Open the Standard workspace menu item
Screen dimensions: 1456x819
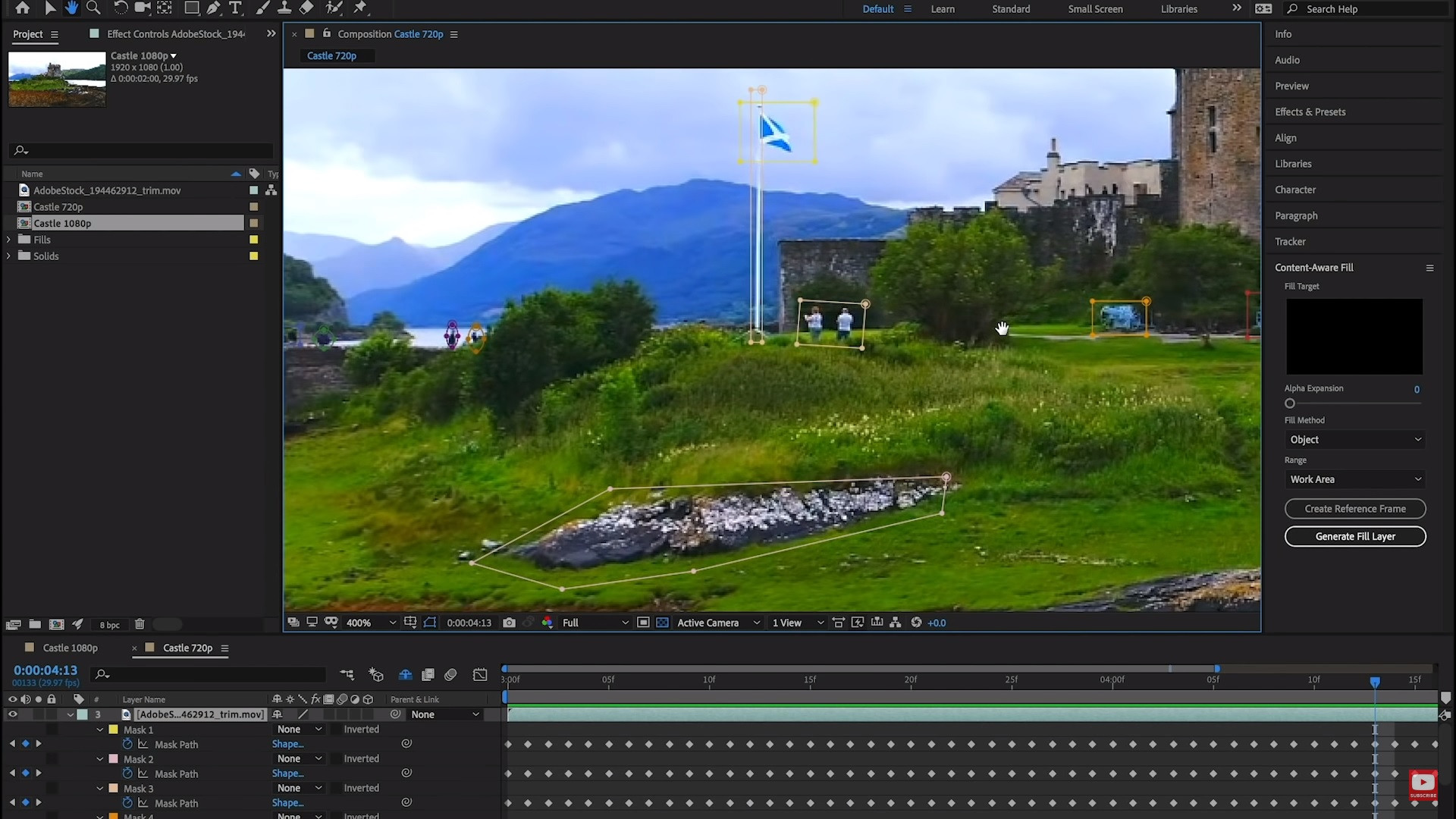click(1010, 8)
